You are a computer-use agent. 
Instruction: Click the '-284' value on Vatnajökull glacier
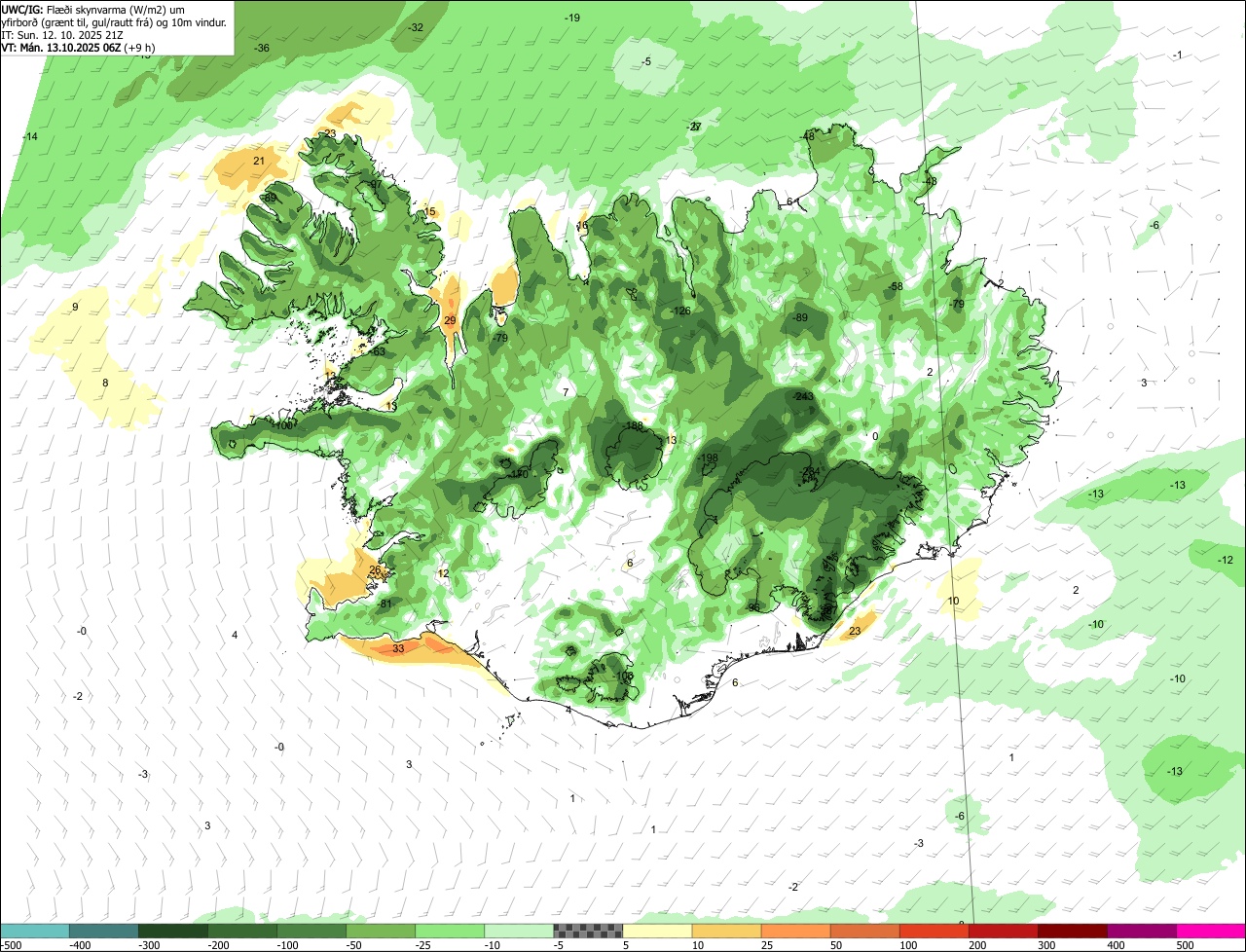click(x=812, y=472)
